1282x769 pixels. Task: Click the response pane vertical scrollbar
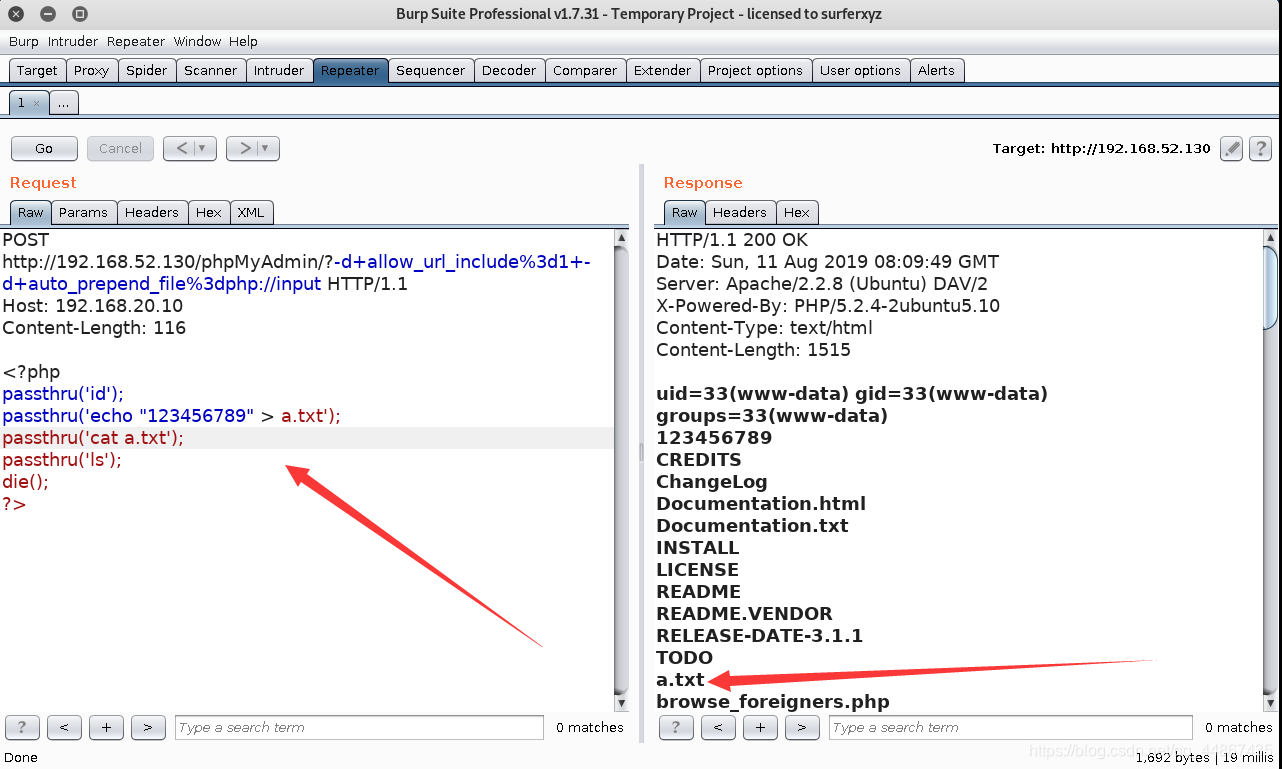[x=1271, y=470]
